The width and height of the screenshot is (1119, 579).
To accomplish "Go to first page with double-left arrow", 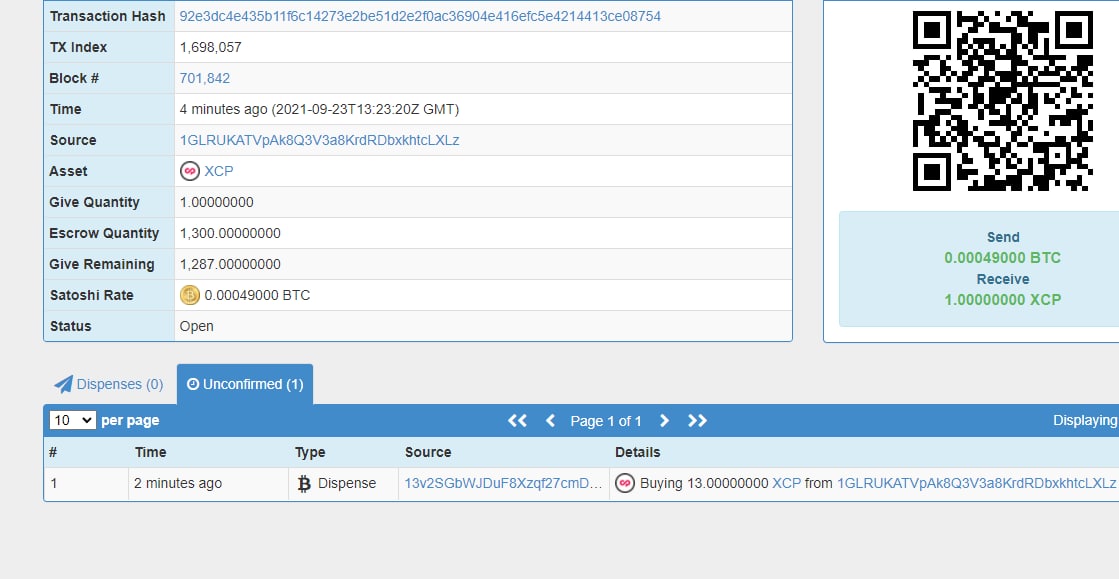I will (x=517, y=421).
